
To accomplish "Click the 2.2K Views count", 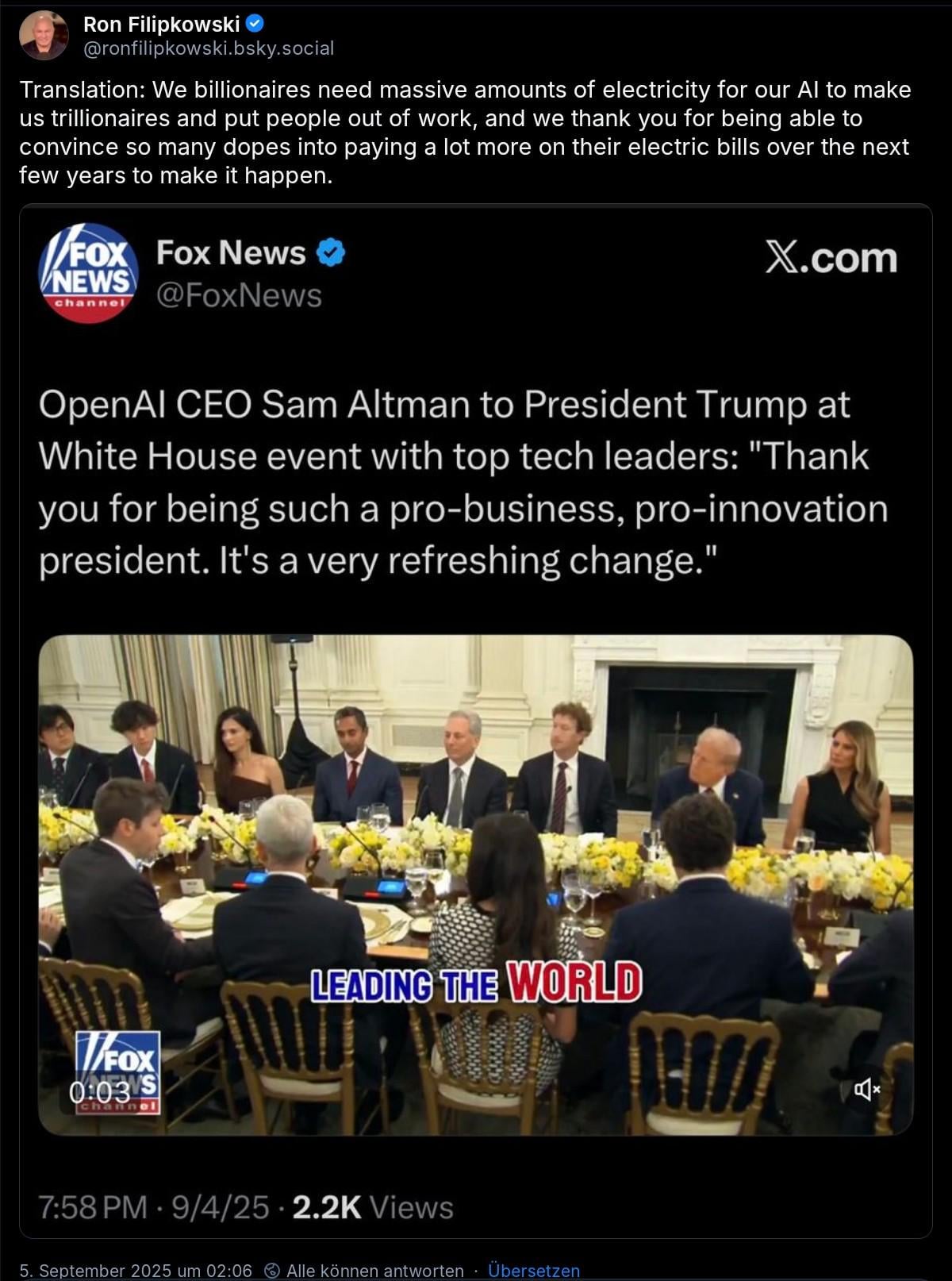I will 373,1207.
